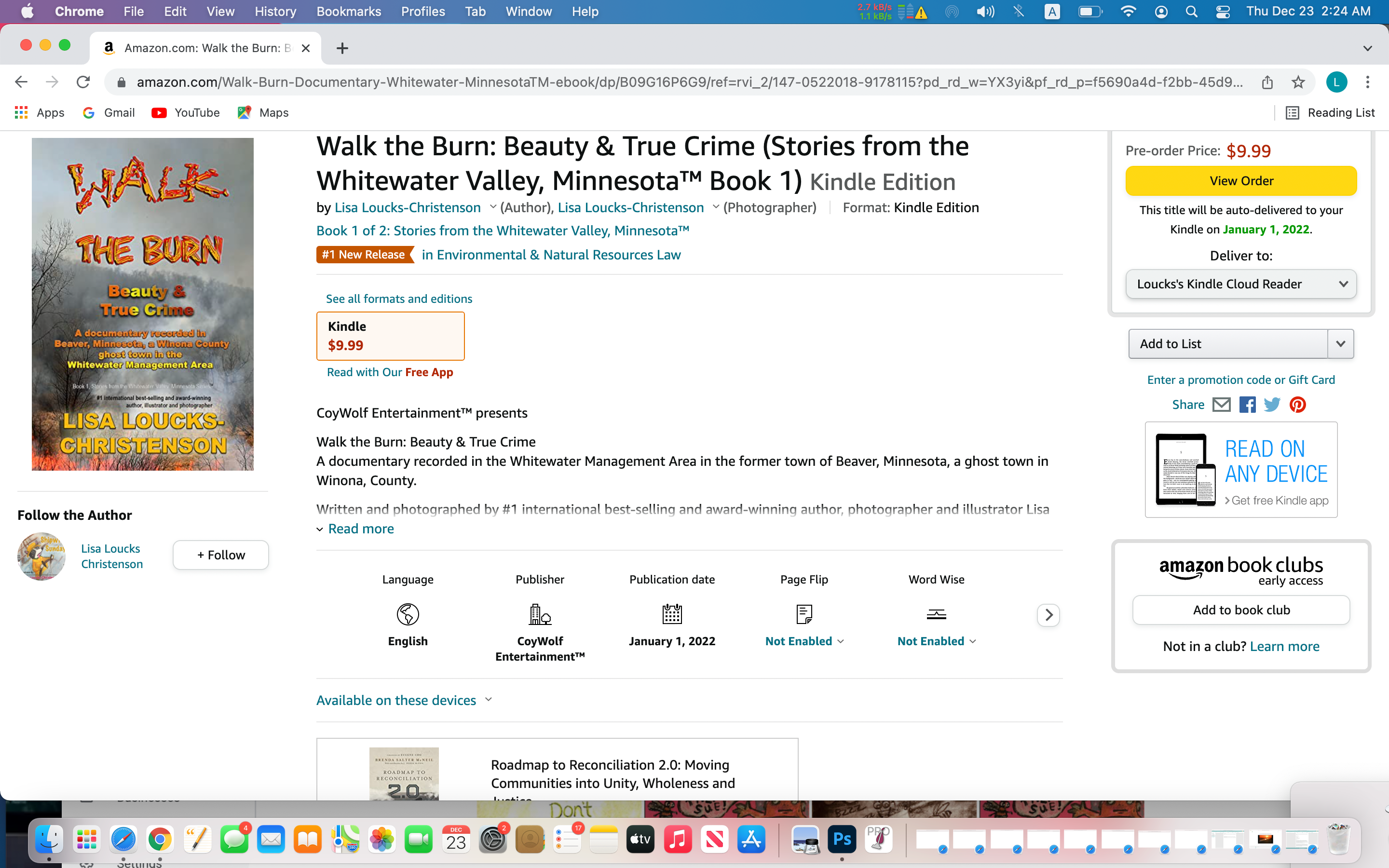Open the Maps bookmark
Viewport: 1389px width, 868px height.
click(x=263, y=112)
